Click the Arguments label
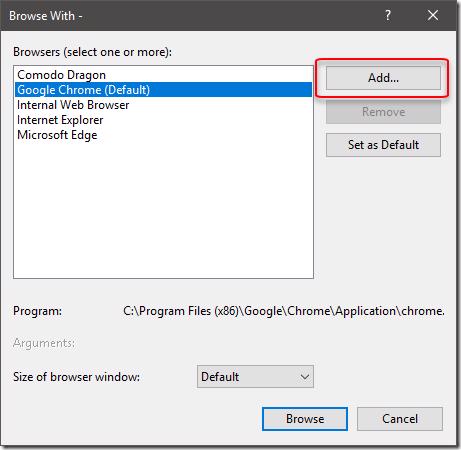This screenshot has height=450, width=461. pos(44,343)
